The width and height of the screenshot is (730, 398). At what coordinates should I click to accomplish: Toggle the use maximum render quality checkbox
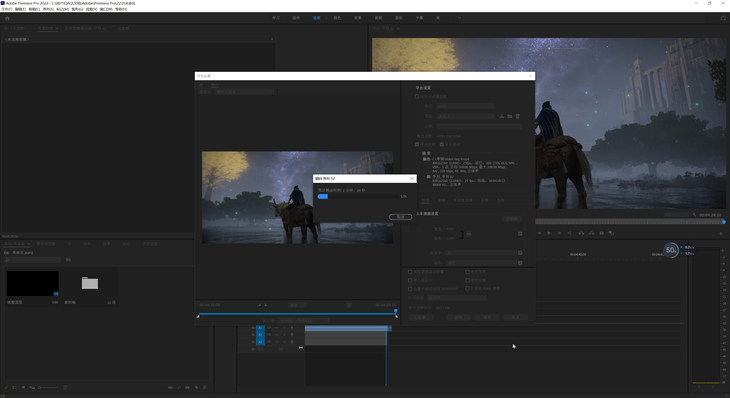click(410, 271)
